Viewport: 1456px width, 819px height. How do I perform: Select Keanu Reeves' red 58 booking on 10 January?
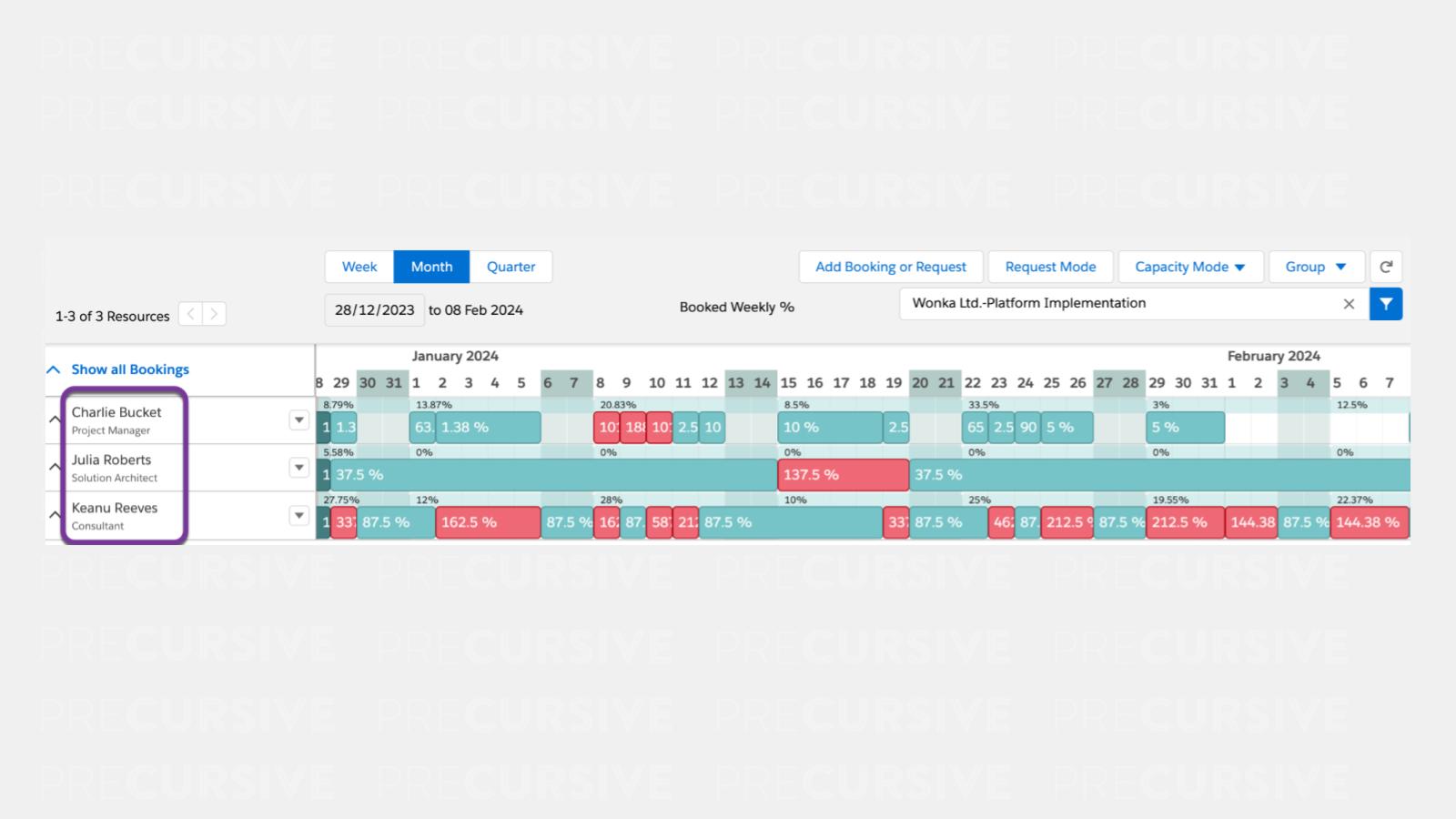tap(660, 522)
